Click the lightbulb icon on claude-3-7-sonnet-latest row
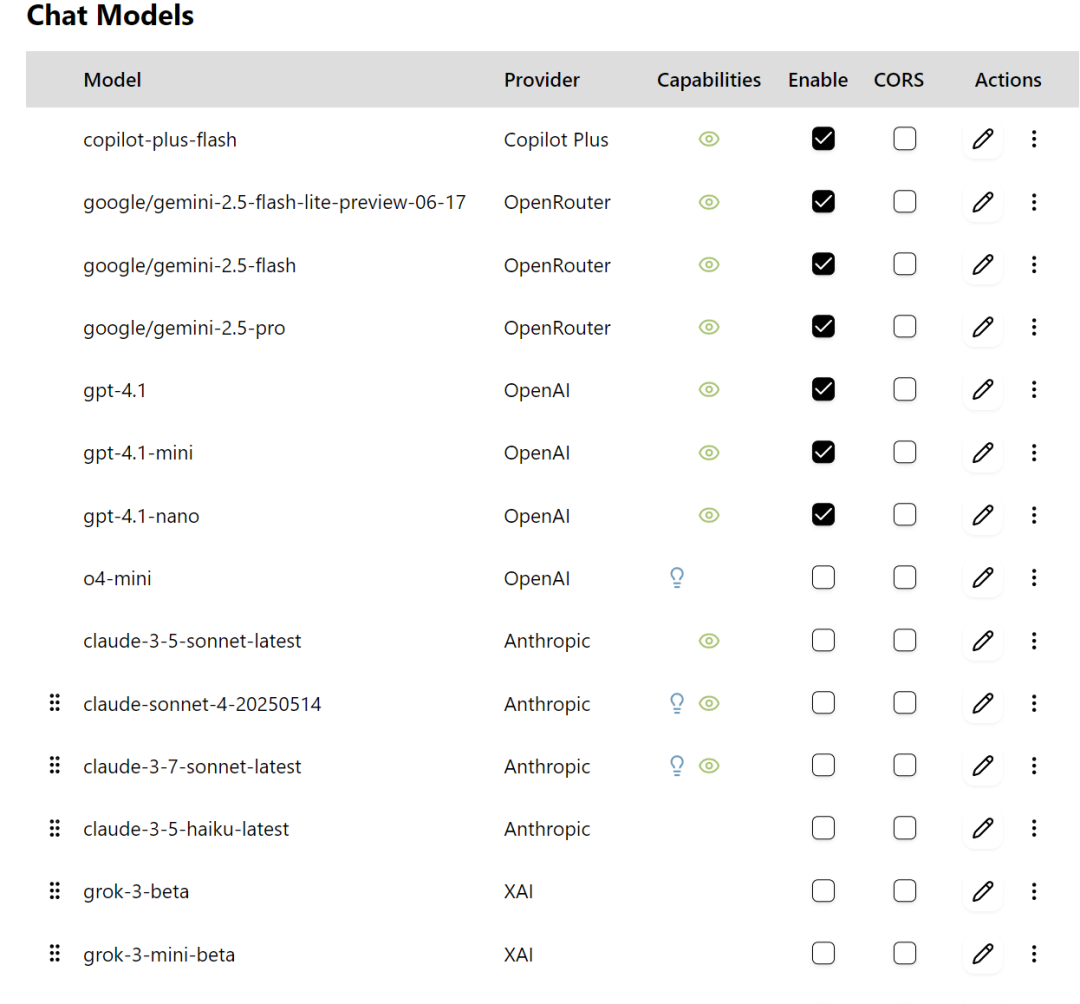 coord(677,766)
